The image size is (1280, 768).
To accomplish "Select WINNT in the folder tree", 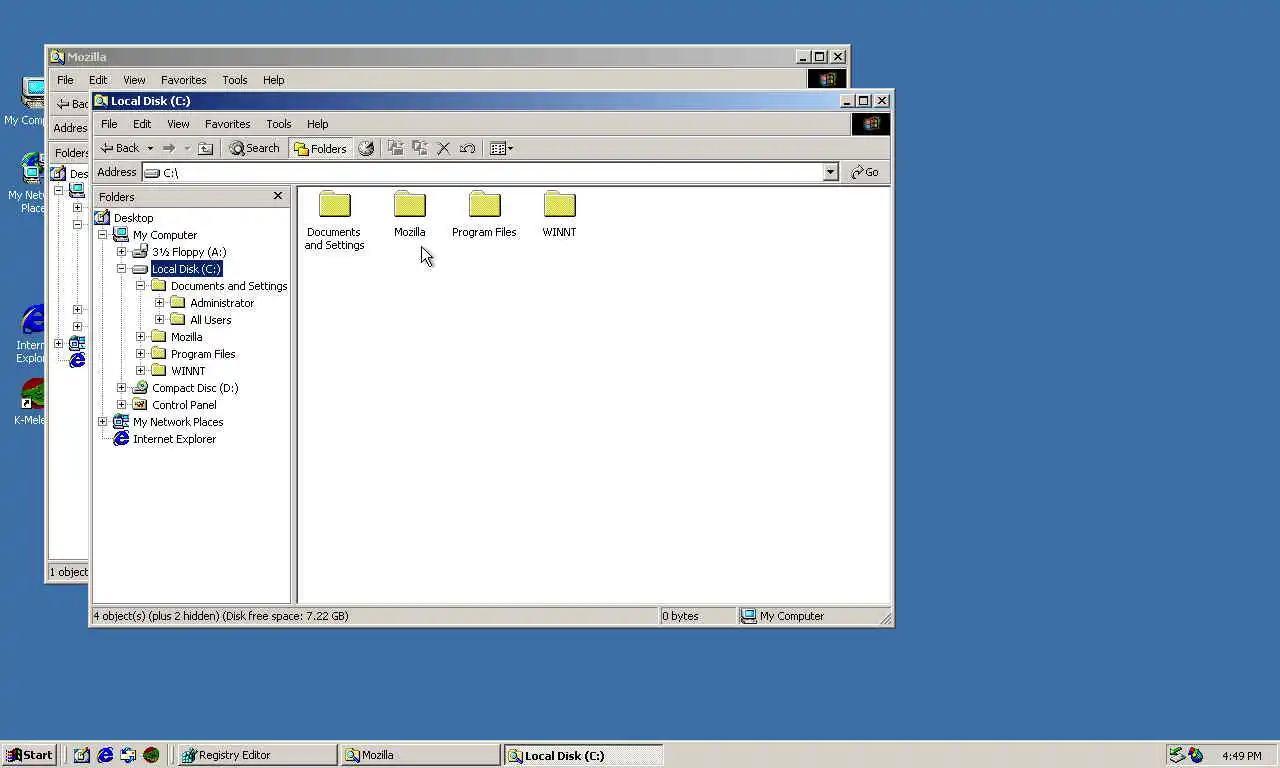I will (x=188, y=371).
